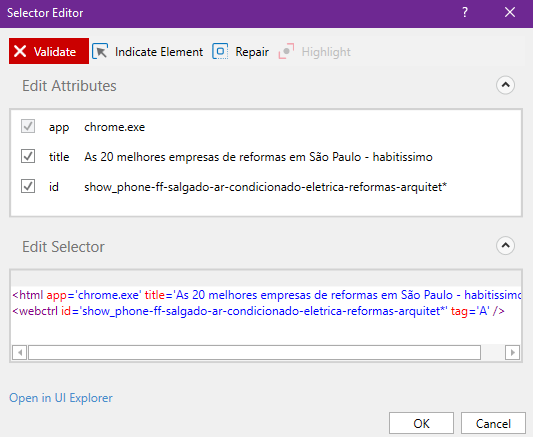Click the horizontal scrollbar right arrow
533x437 pixels.
pyautogui.click(x=512, y=352)
